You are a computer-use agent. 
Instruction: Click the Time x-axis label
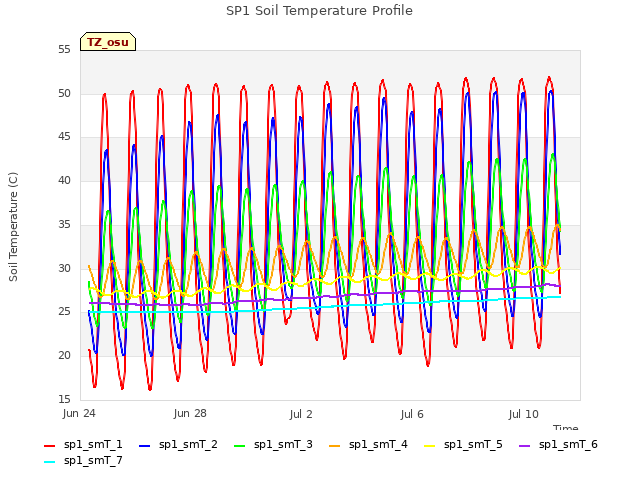566,427
